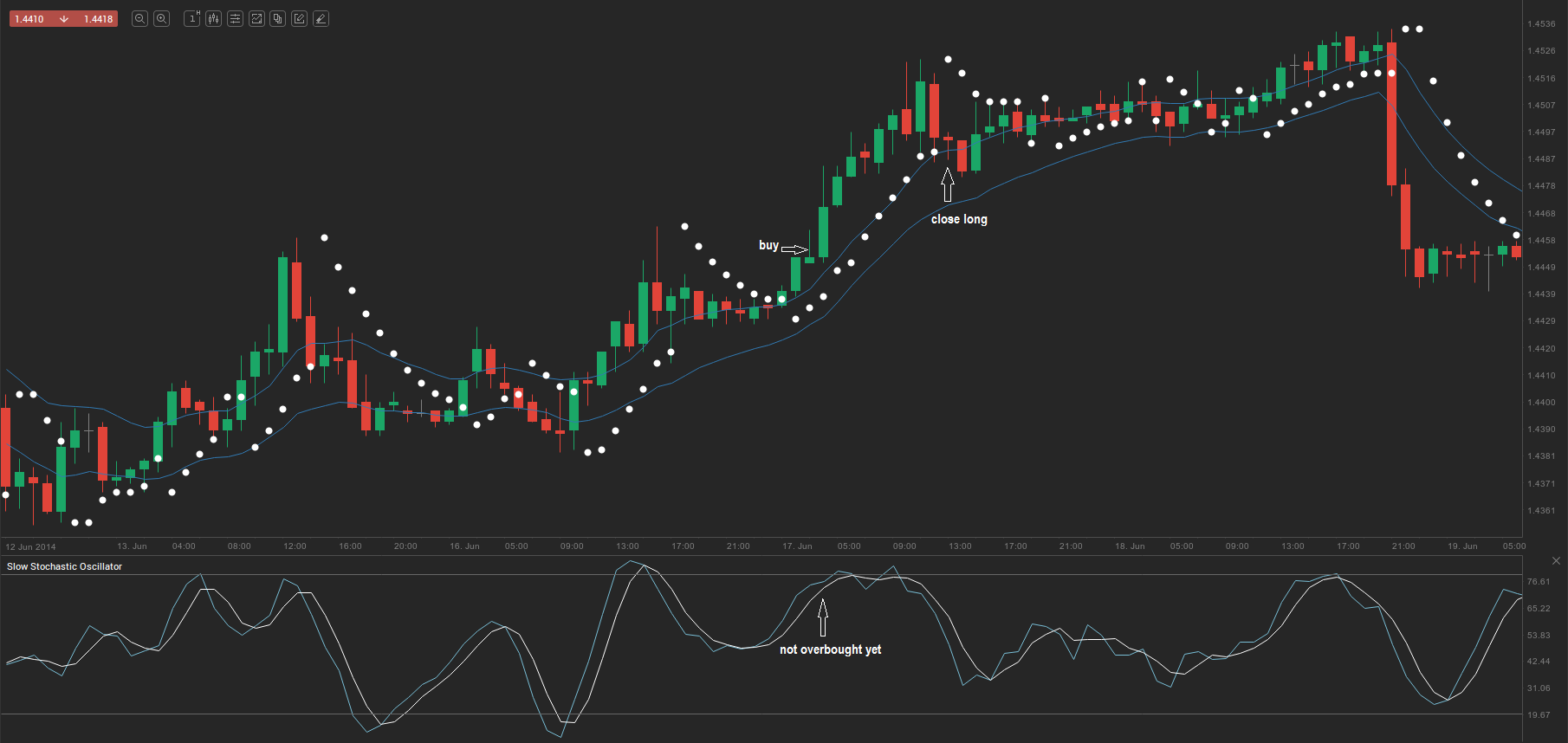Screen dimensions: 1568x743
Task: Close the Slow Stochastic Oscillator panel
Action: click(1556, 561)
